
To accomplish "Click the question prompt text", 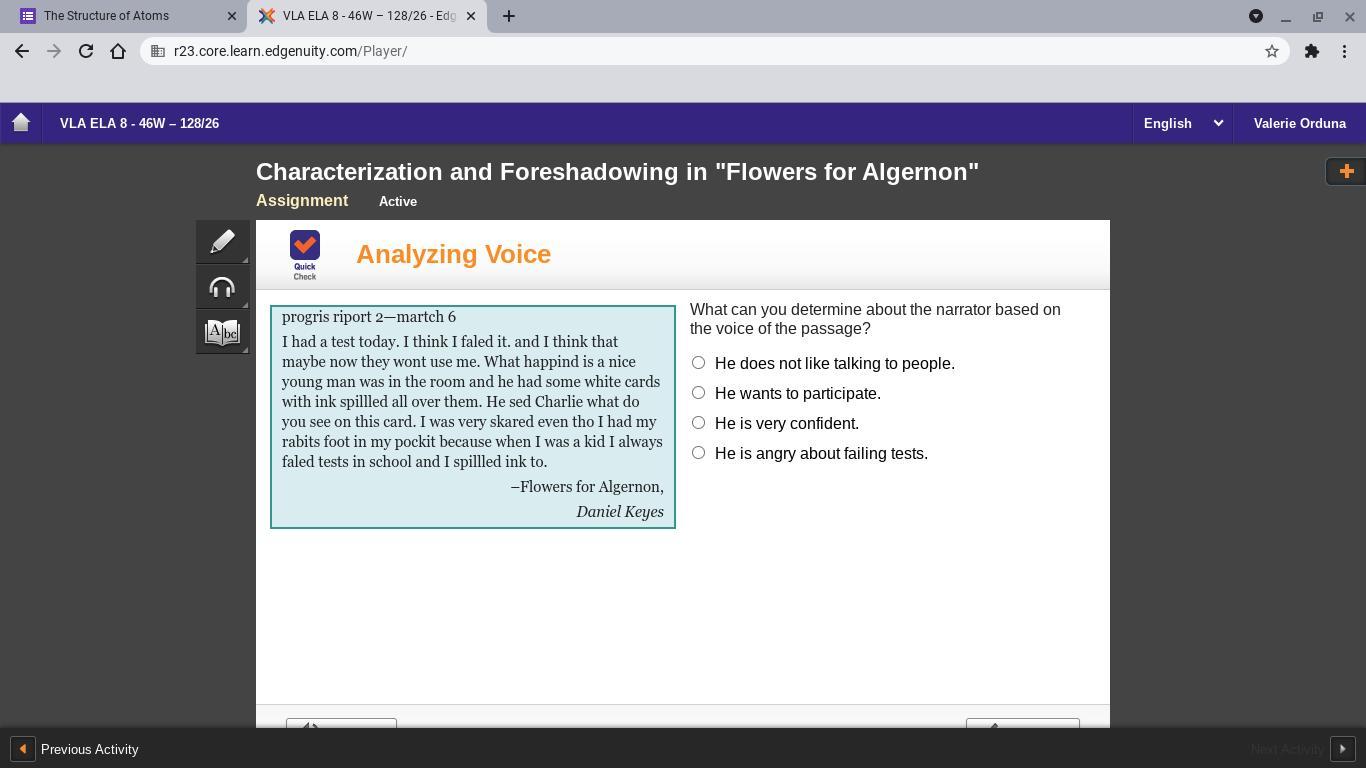I will (875, 319).
